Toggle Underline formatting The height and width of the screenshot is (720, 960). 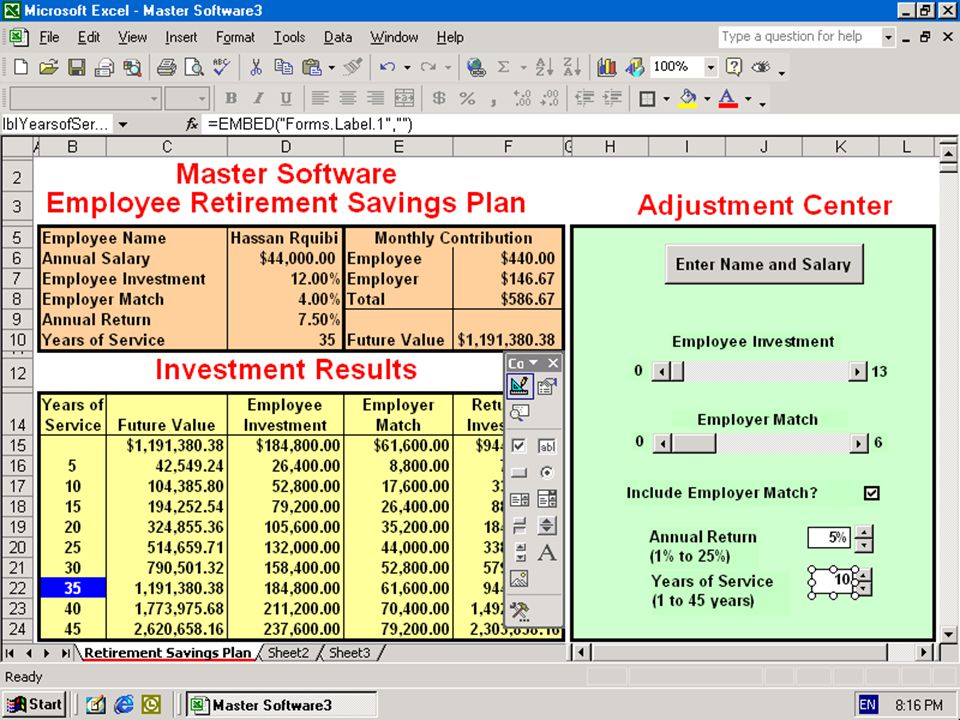(286, 98)
